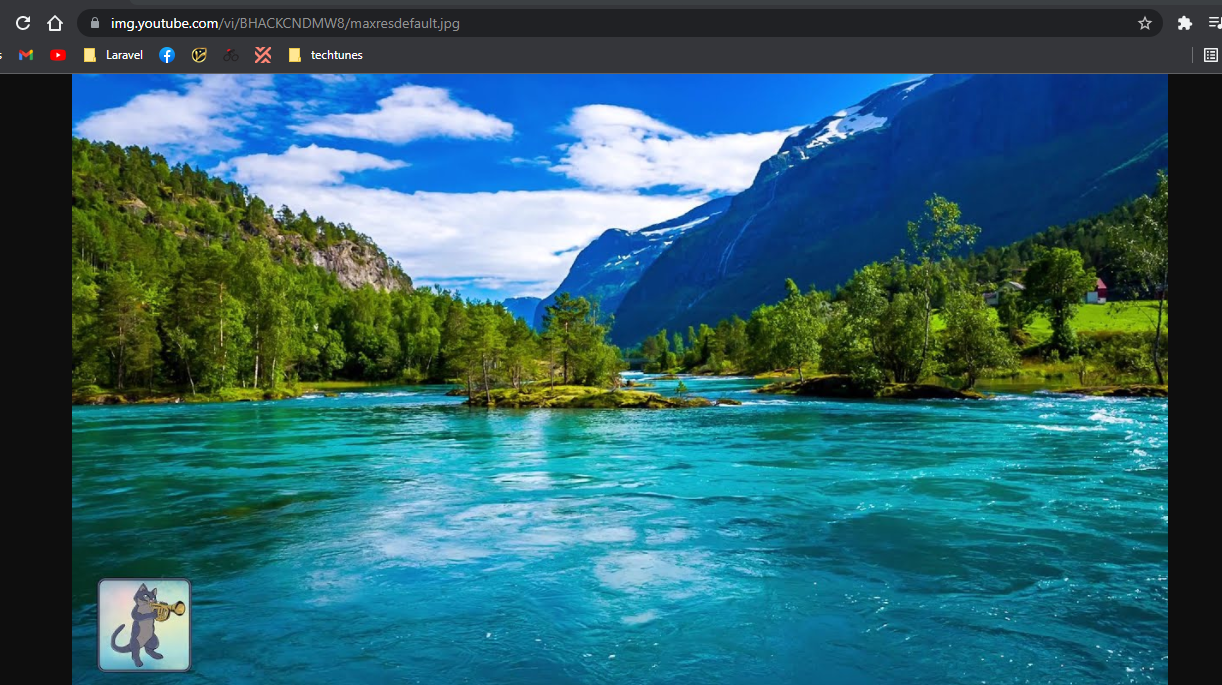Open the Reading list icon
This screenshot has width=1222, height=685.
point(1211,55)
